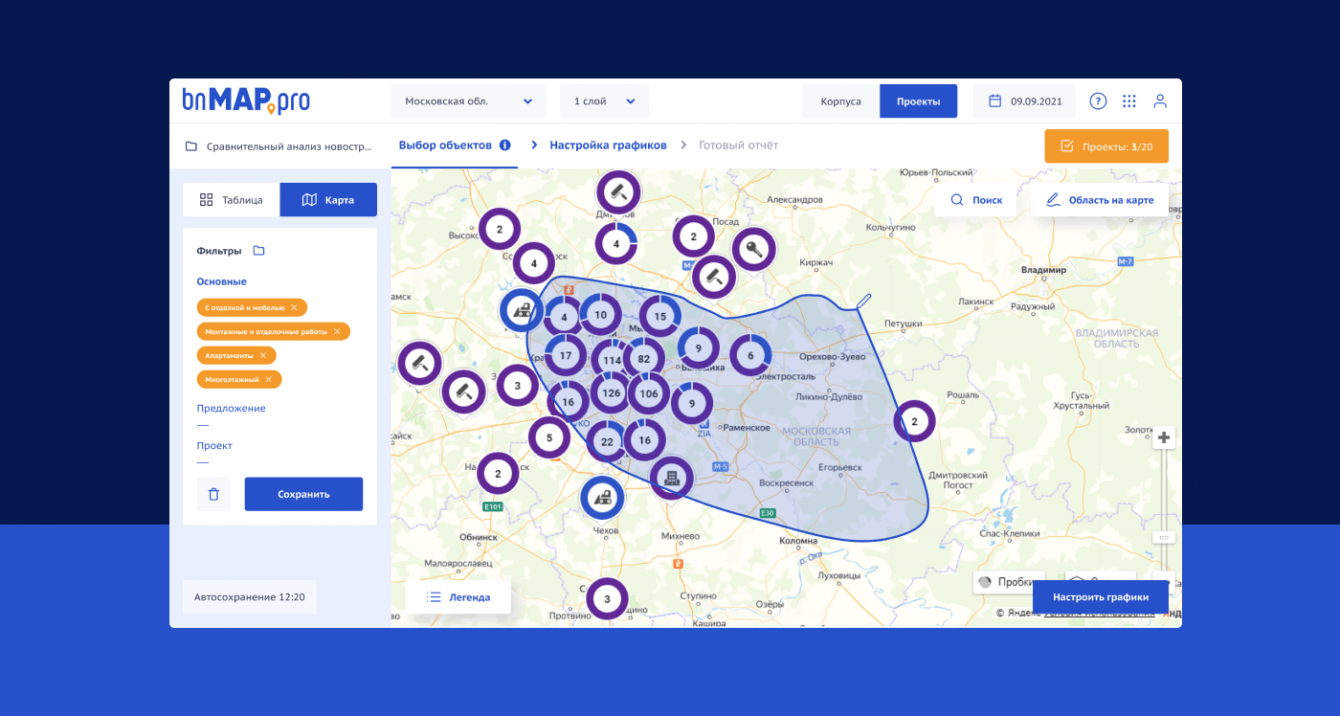Switch to Таблица view
The image size is (1340, 716).
click(231, 200)
